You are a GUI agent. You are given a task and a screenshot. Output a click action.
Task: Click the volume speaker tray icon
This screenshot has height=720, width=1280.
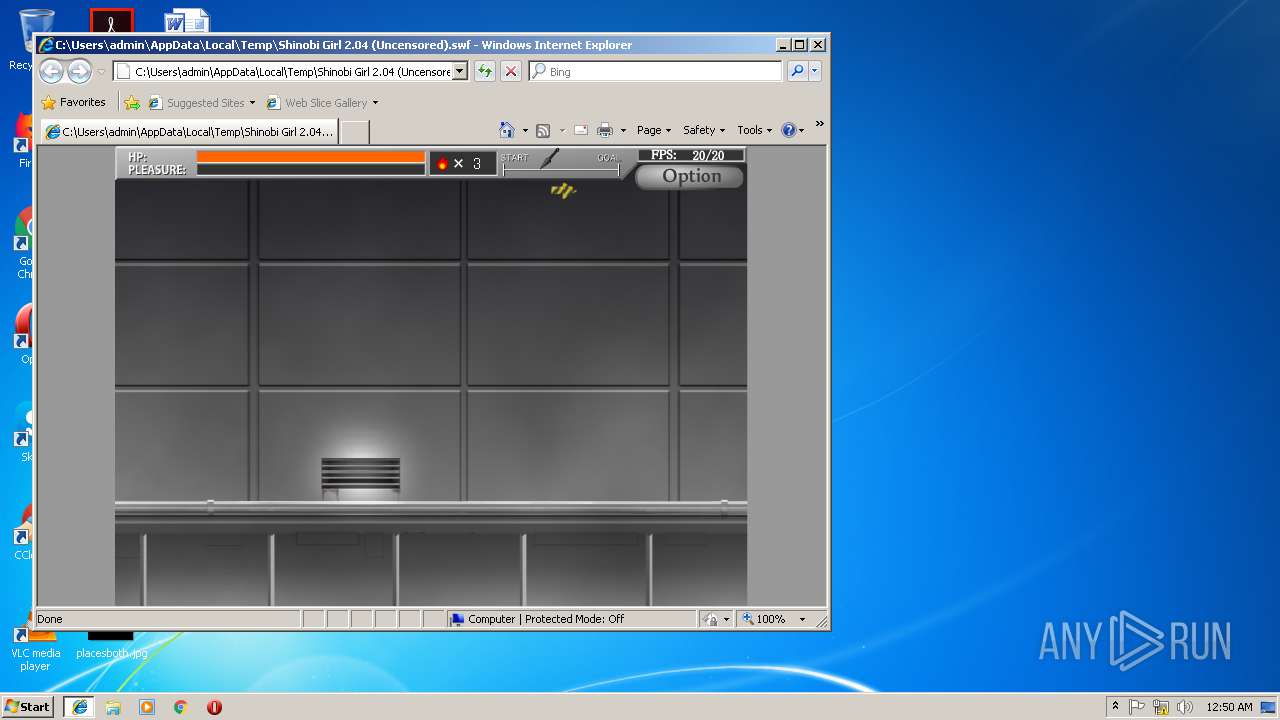(1185, 707)
